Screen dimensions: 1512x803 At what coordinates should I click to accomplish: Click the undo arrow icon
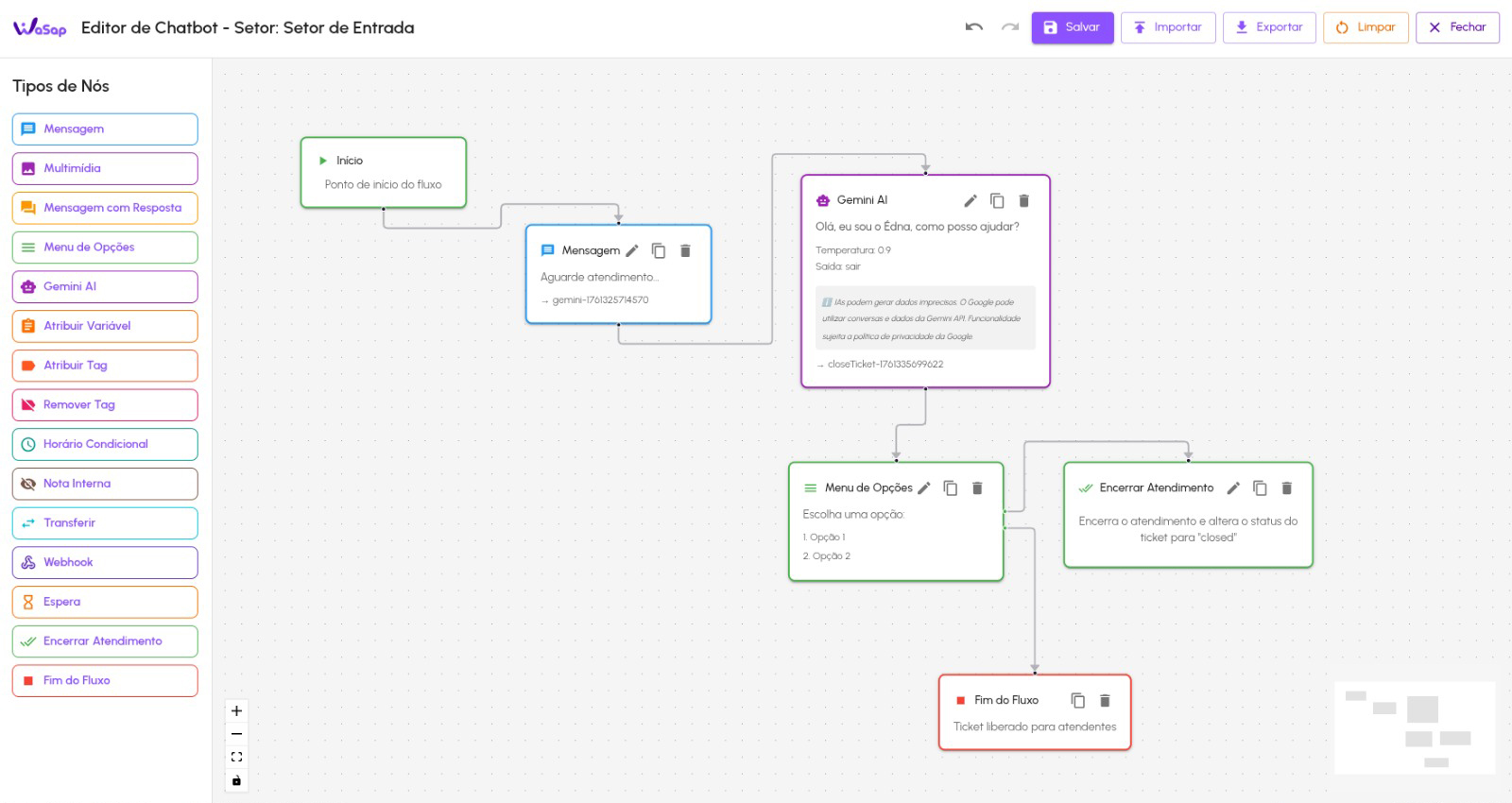click(x=974, y=27)
